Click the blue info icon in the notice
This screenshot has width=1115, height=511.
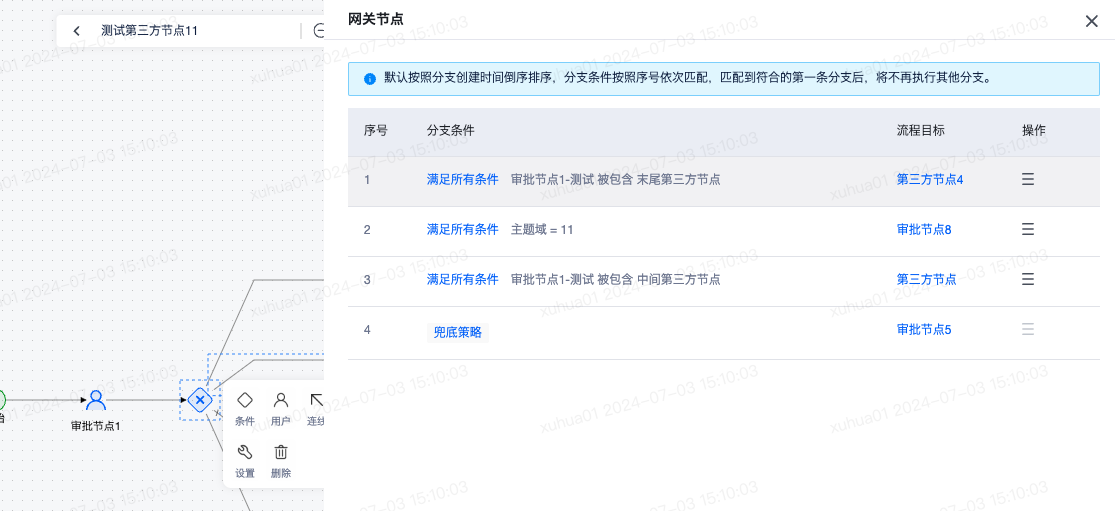pos(370,79)
